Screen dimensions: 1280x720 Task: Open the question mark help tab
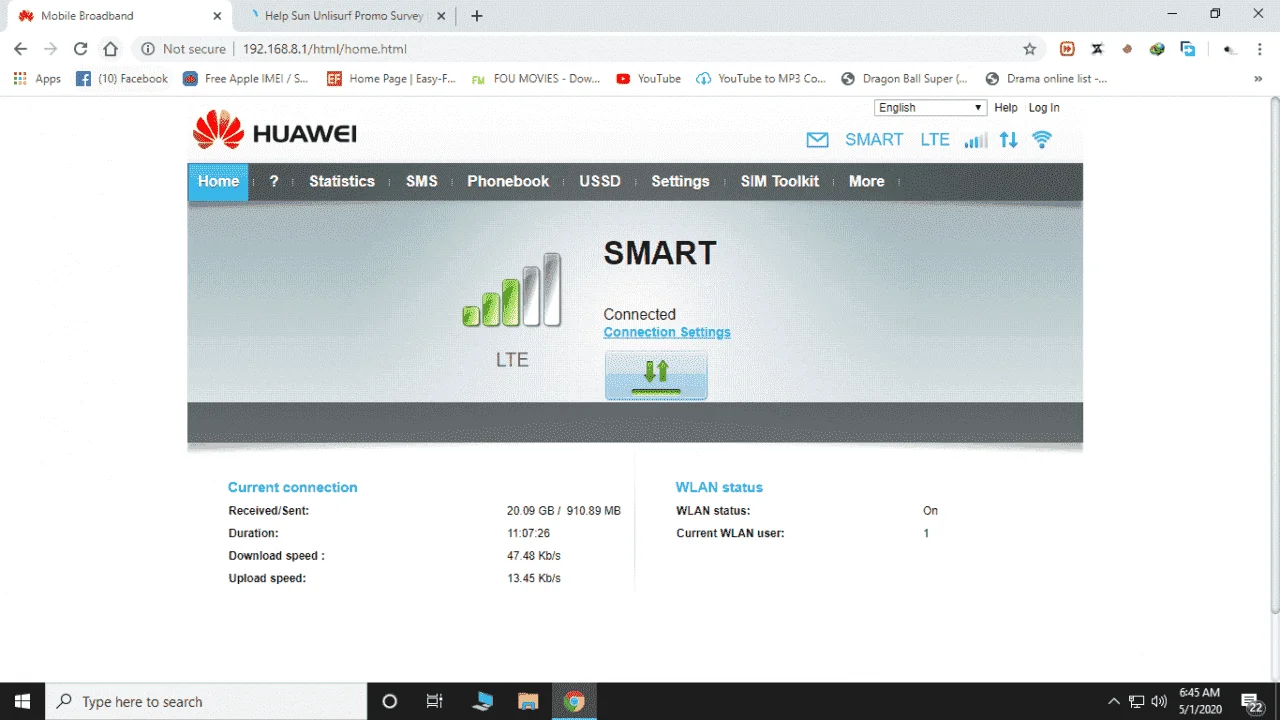[x=274, y=182]
